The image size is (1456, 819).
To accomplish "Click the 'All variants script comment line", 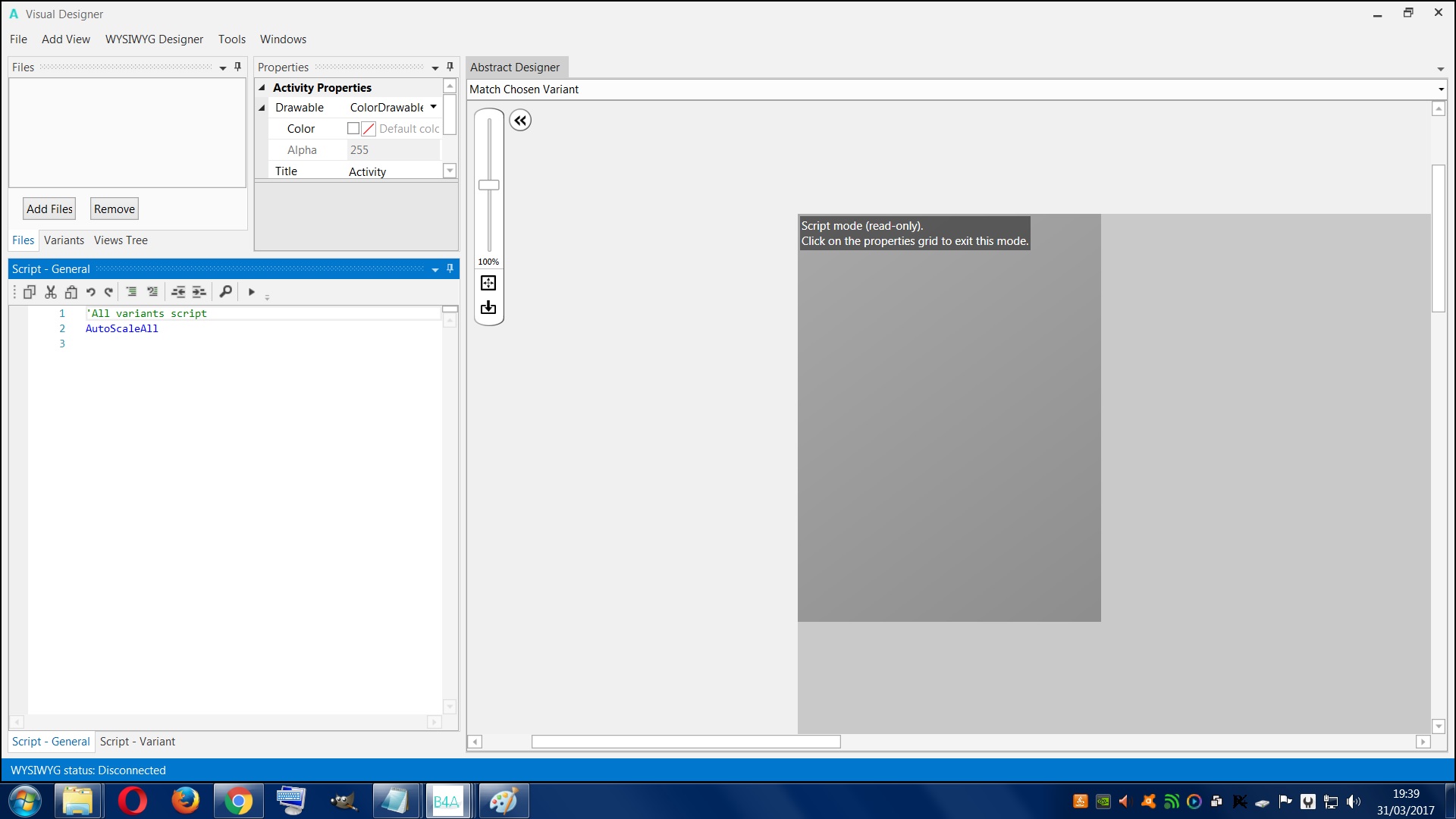I will coord(146,313).
